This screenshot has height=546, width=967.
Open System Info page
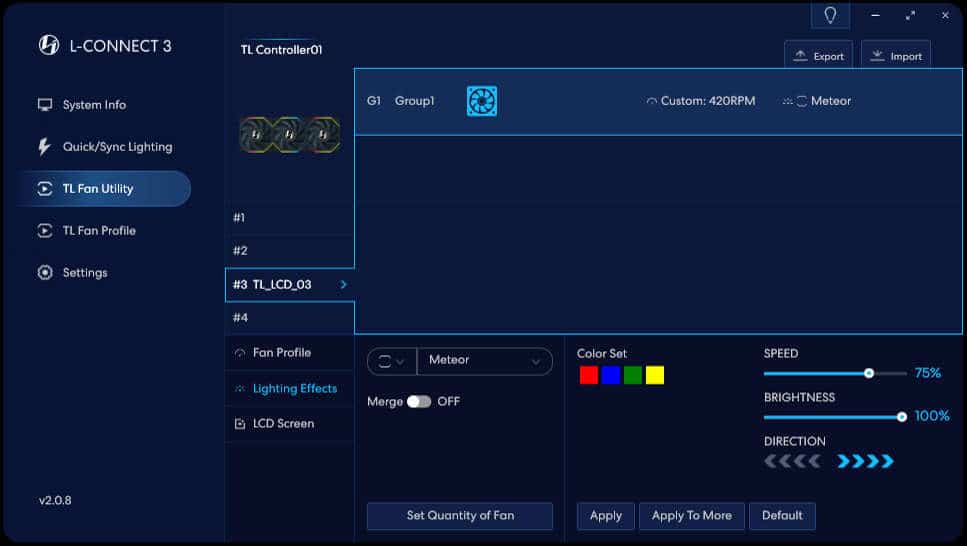click(x=94, y=105)
